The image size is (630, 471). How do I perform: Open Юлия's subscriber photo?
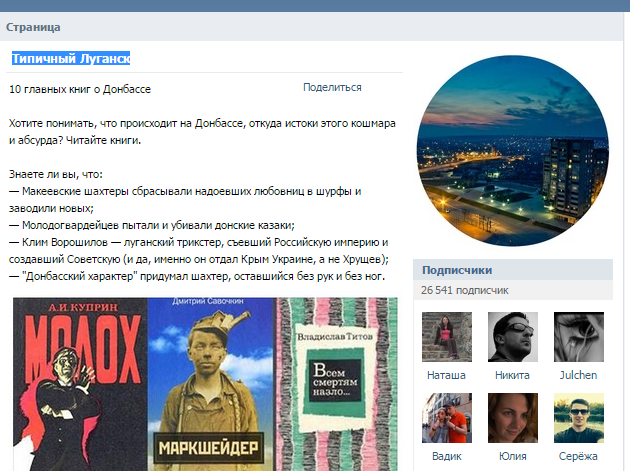coord(513,418)
